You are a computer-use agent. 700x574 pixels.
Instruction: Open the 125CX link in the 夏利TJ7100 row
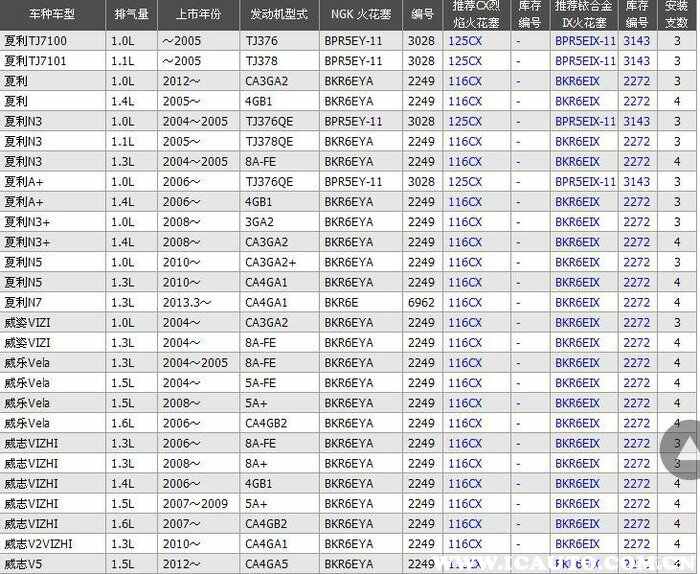tap(465, 41)
